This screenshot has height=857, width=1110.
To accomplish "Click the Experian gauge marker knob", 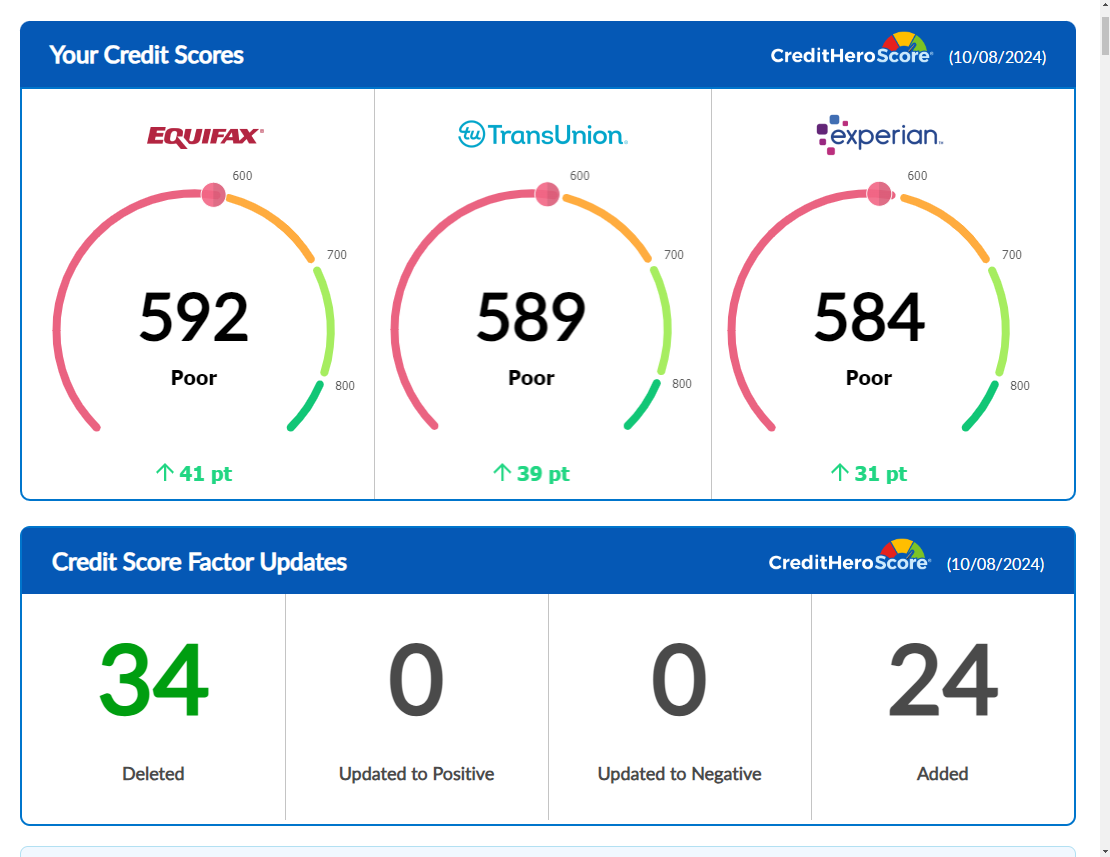I will point(879,193).
